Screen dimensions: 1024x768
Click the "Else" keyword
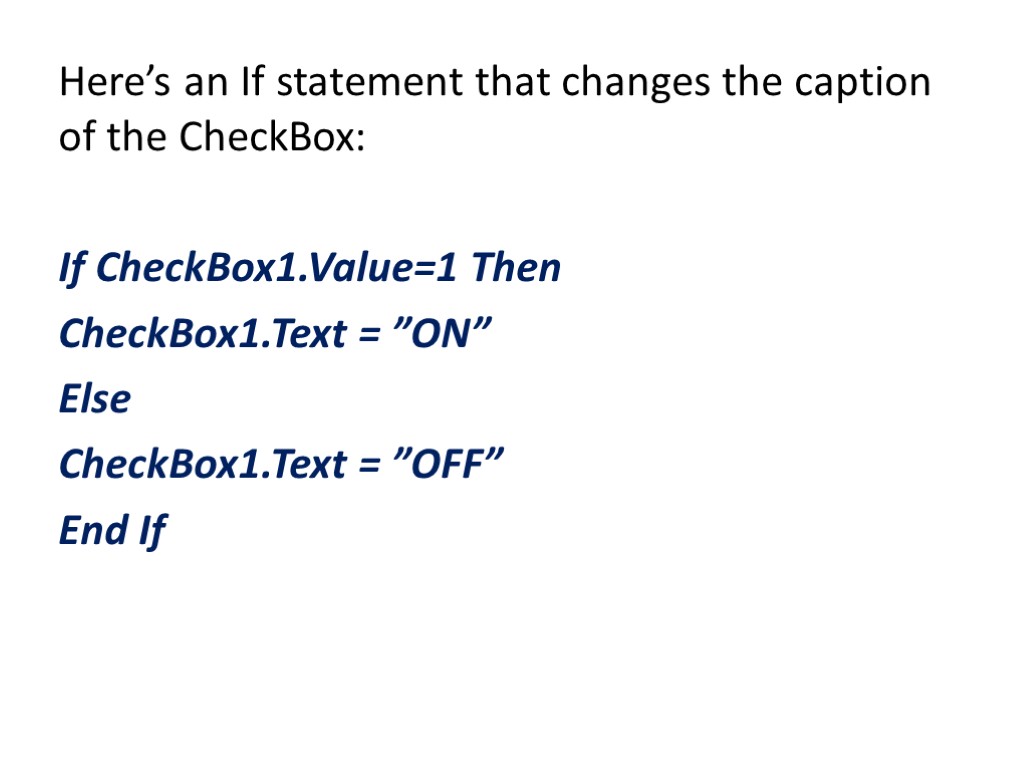pos(95,399)
